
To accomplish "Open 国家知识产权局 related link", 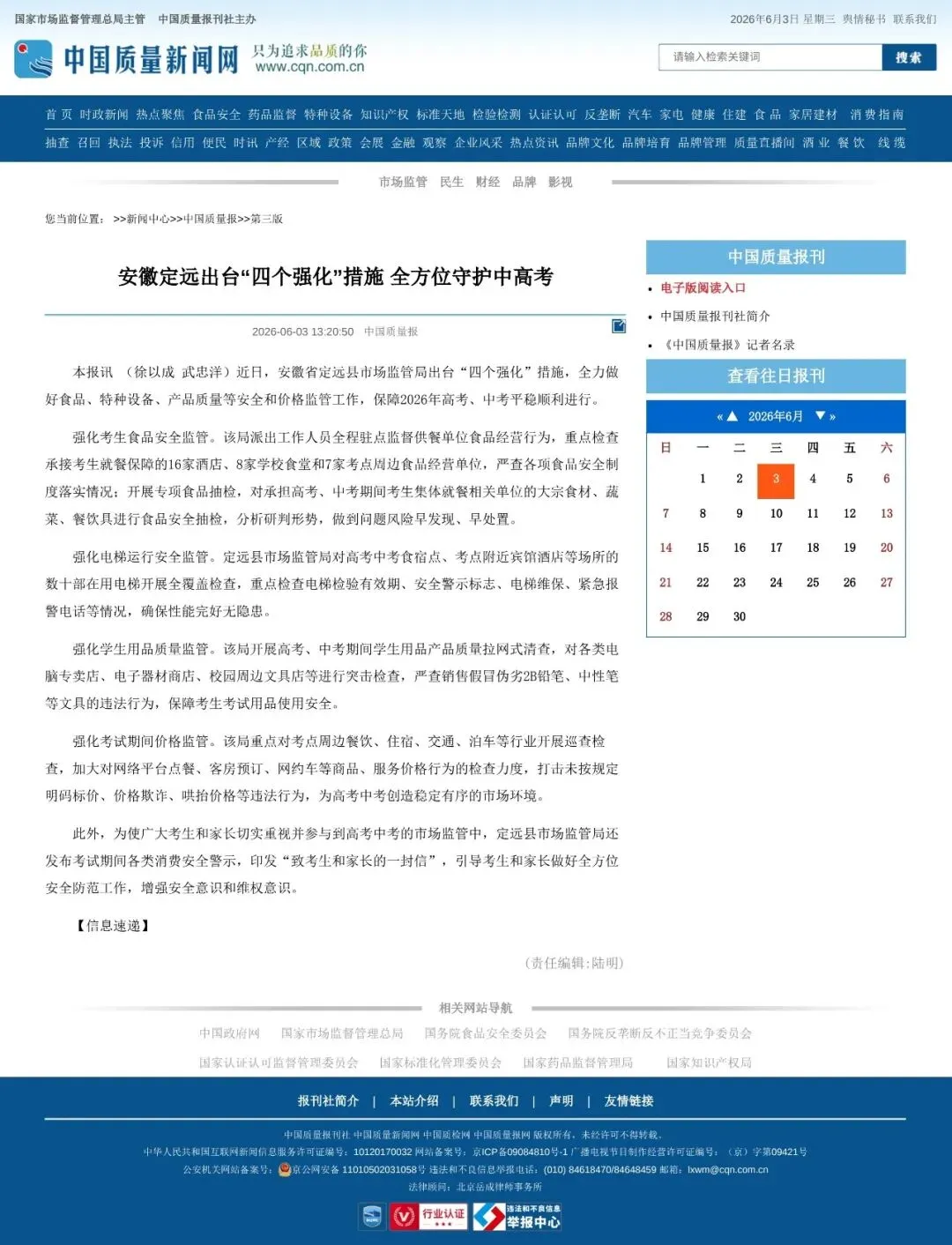I will pyautogui.click(x=709, y=1062).
